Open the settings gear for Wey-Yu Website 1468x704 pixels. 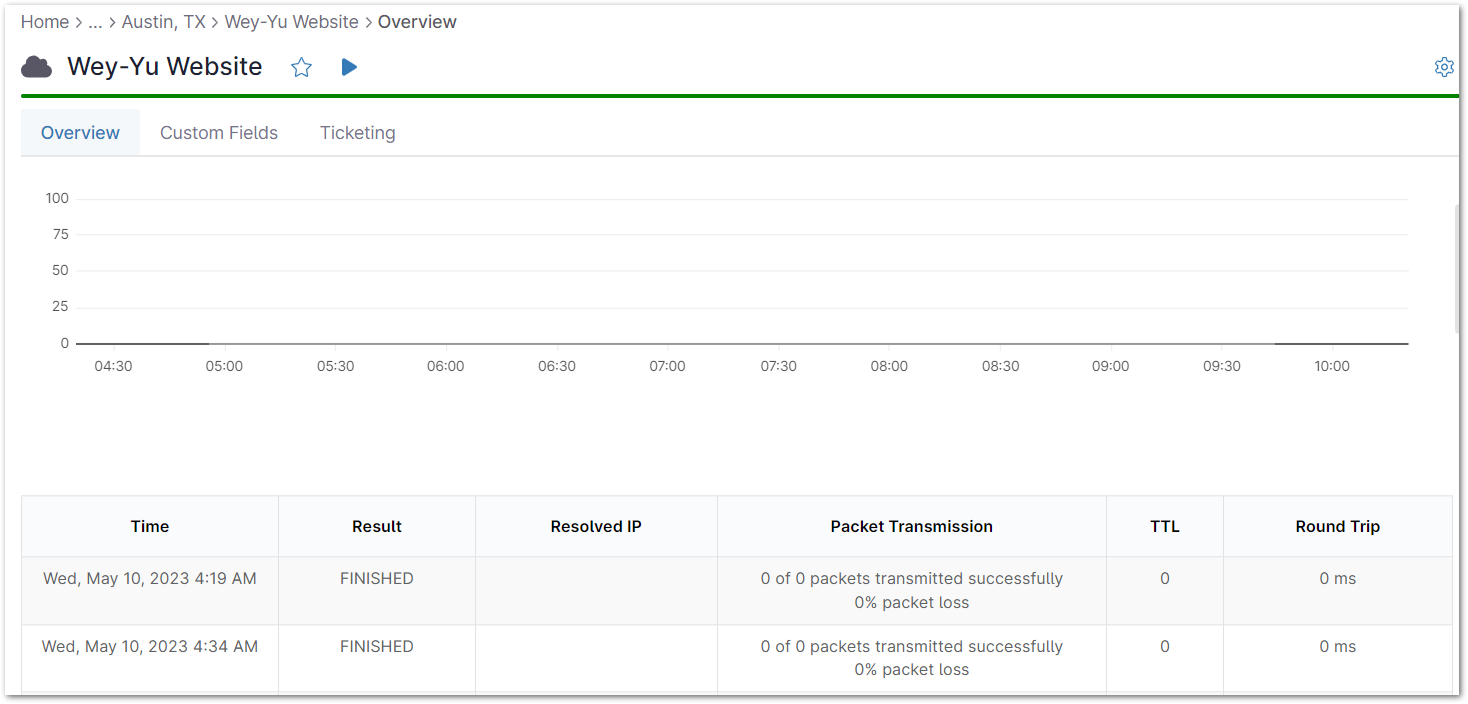1444,66
